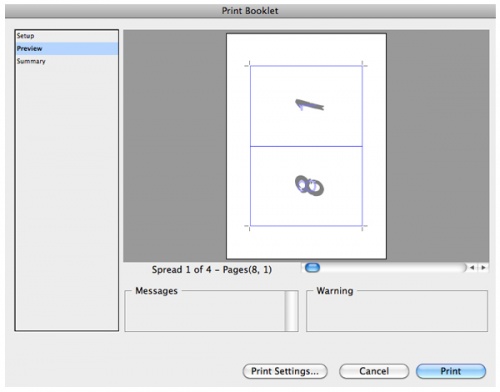Click inside the Messages text area
Viewport: 500px width, 392px height.
click(x=205, y=312)
